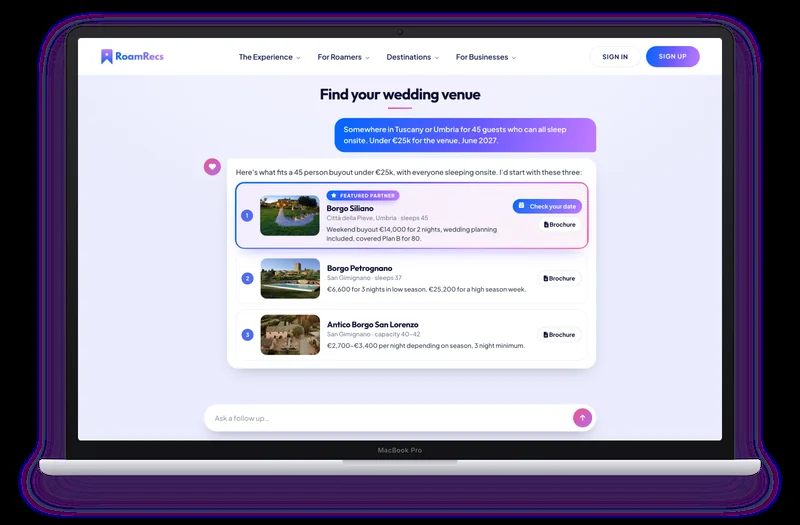Click the Sign Up button
The width and height of the screenshot is (800, 525).
point(672,57)
